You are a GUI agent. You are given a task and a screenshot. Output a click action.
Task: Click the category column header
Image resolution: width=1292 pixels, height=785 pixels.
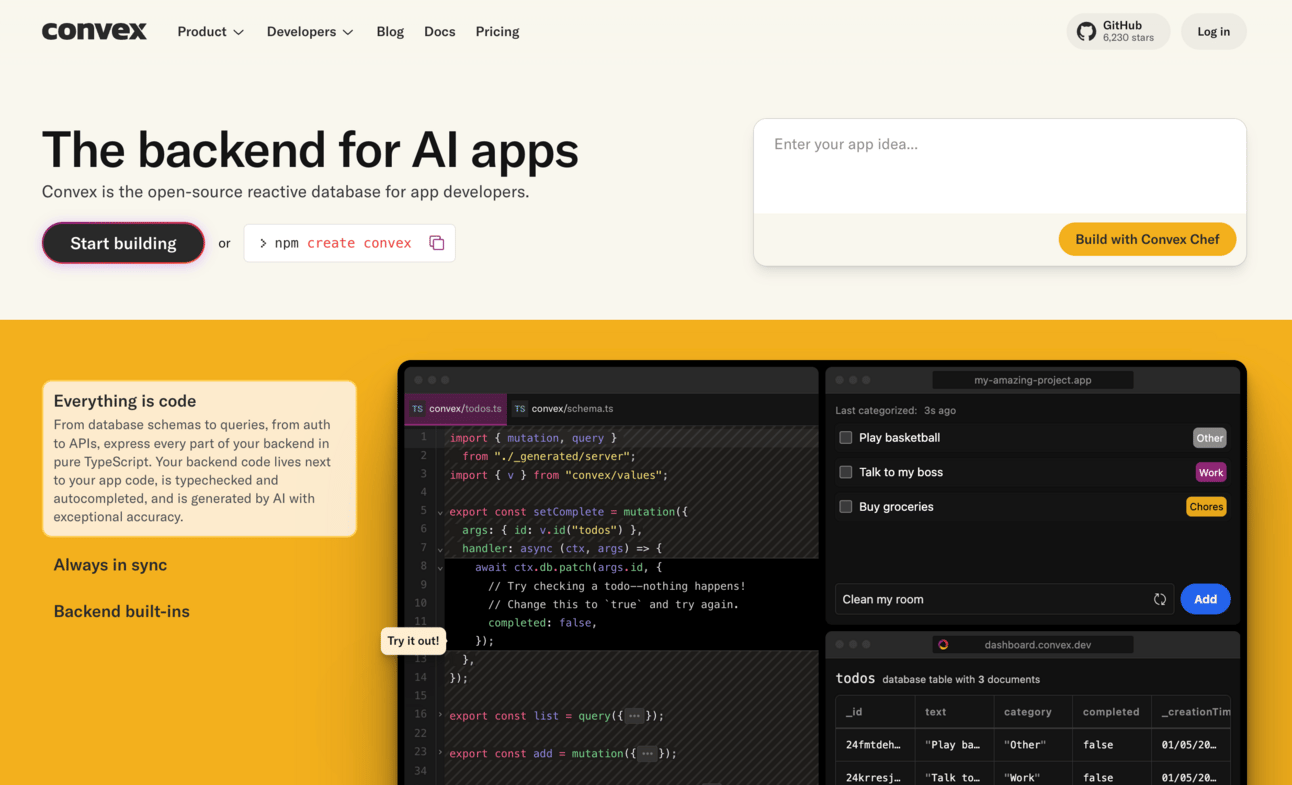click(1033, 712)
